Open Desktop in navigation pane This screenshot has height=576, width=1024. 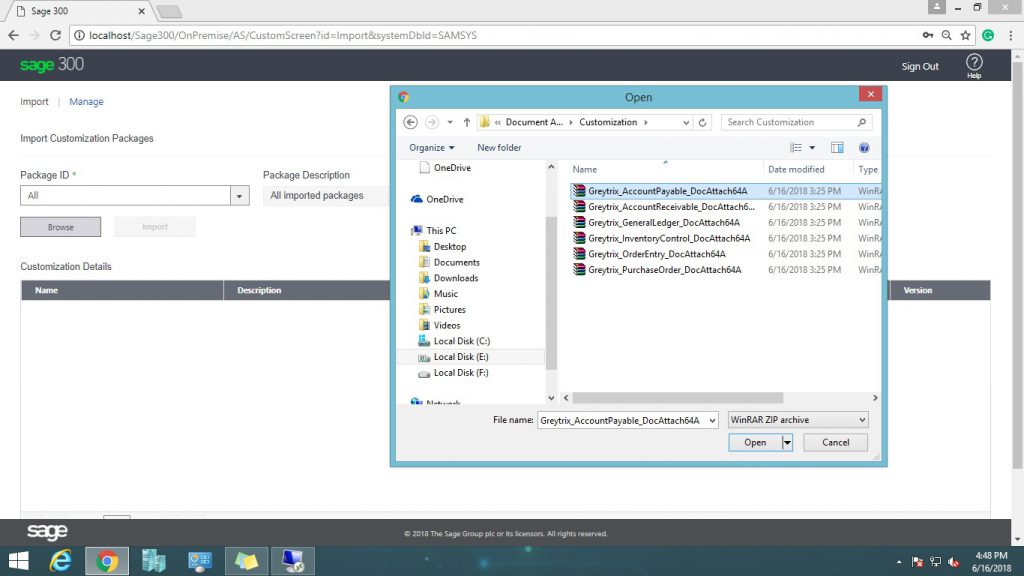point(449,247)
